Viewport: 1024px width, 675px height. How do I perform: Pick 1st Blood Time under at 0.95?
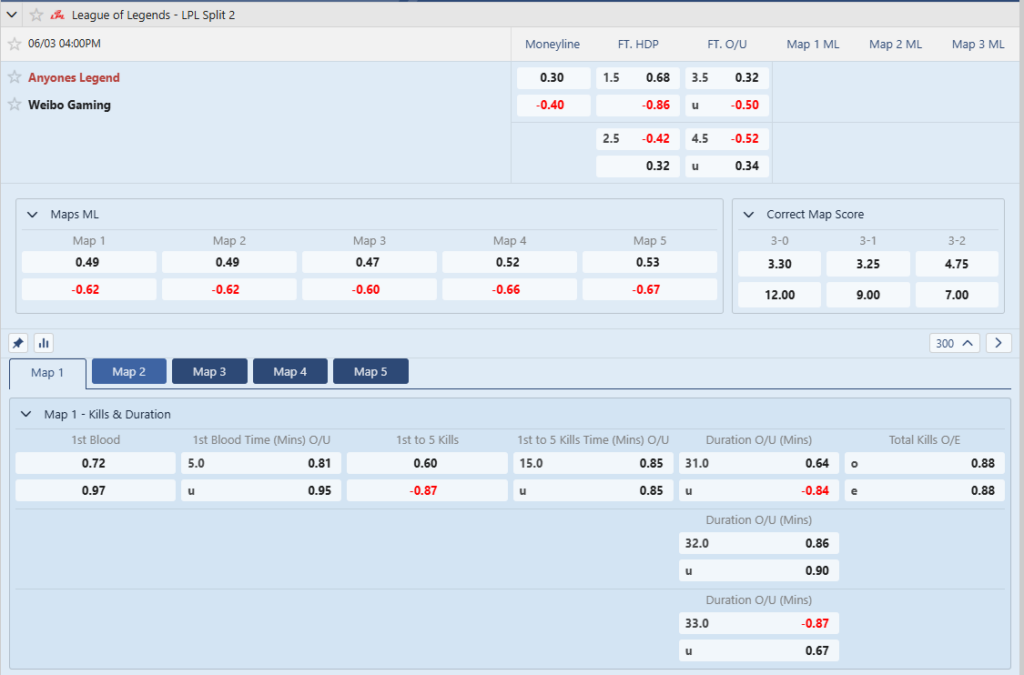click(x=261, y=491)
